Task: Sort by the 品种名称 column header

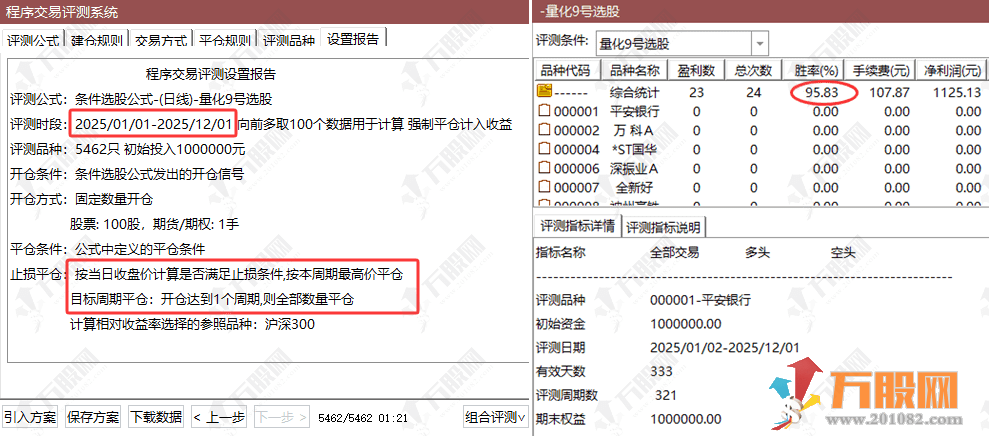Action: point(634,70)
